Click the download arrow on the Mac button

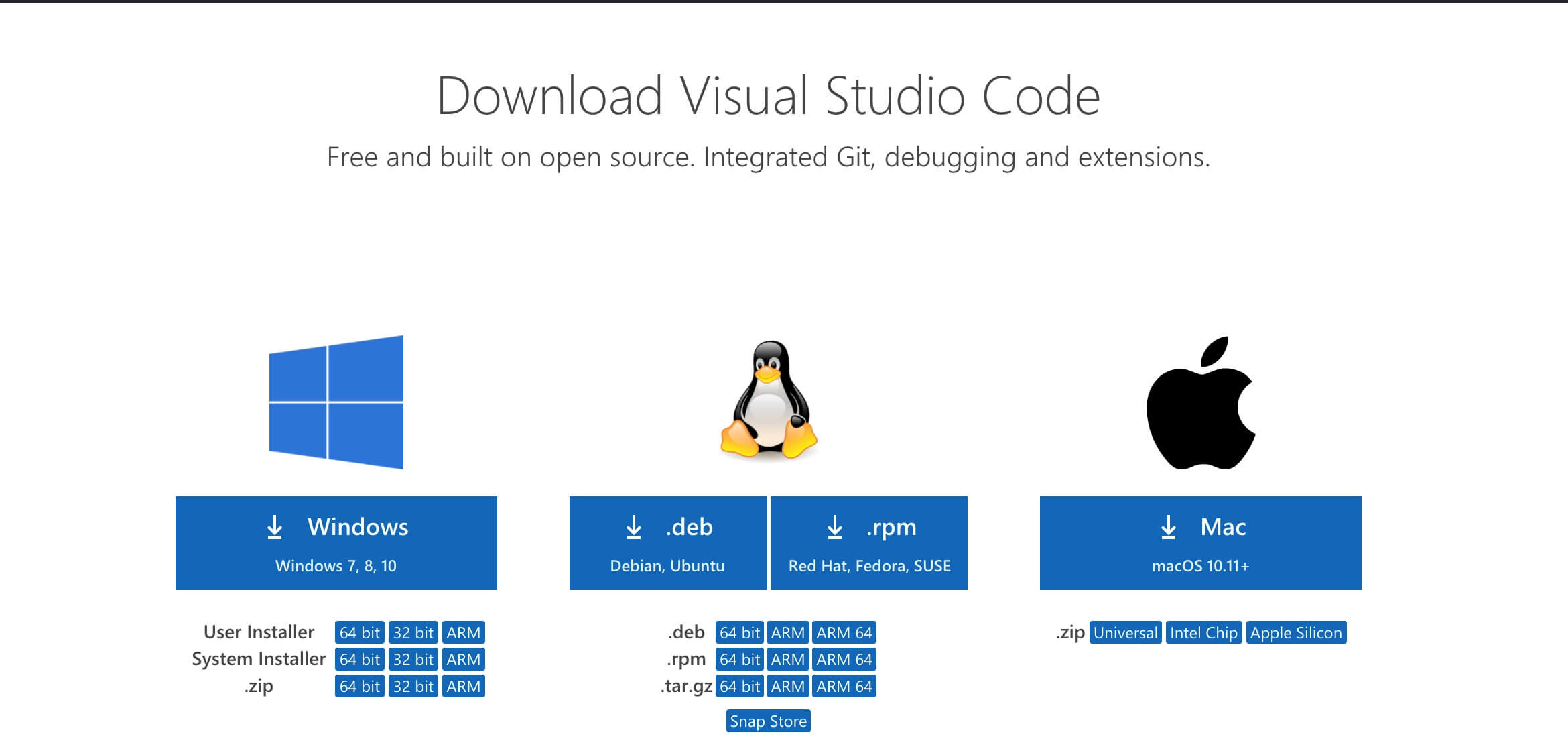click(1169, 527)
